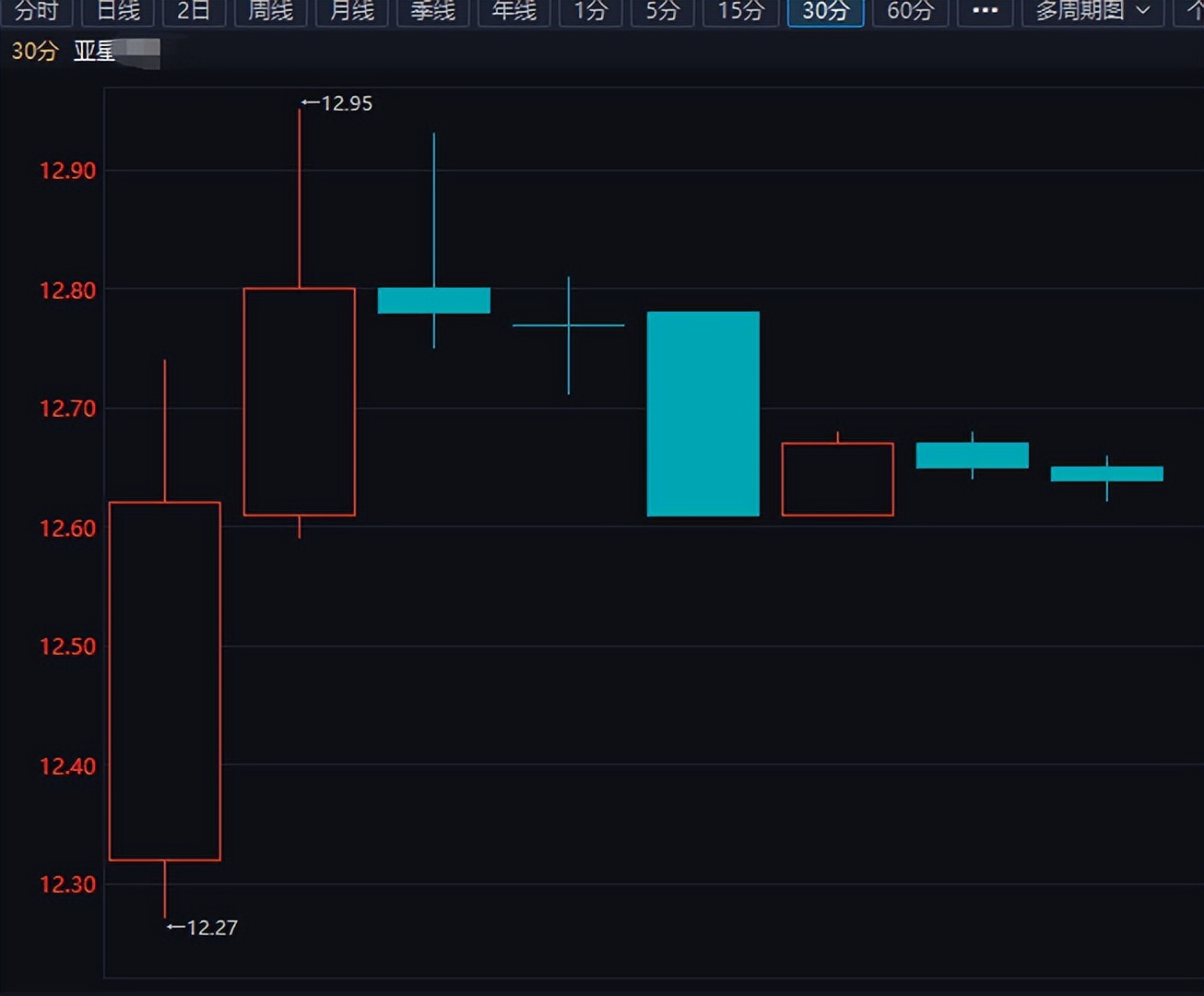Click the large solid cyan candle body

(x=703, y=413)
